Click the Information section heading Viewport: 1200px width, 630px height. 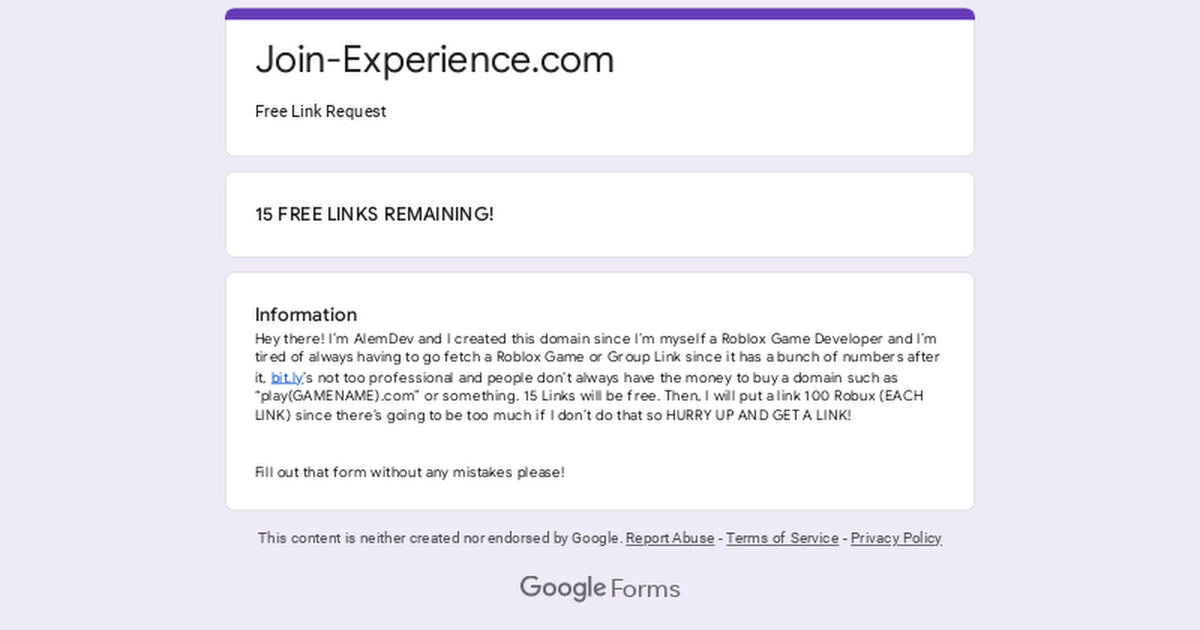point(306,315)
